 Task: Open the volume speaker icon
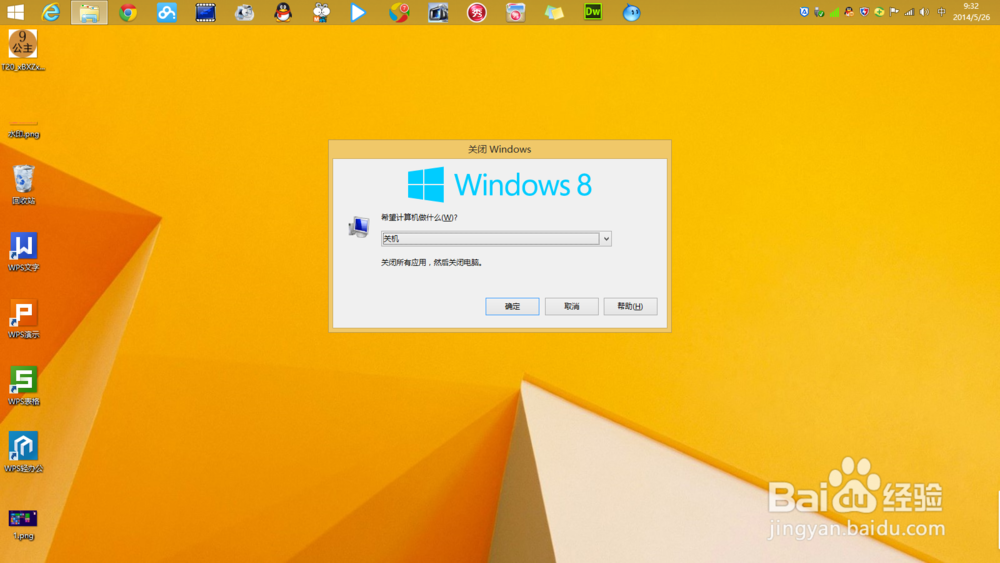(x=924, y=12)
